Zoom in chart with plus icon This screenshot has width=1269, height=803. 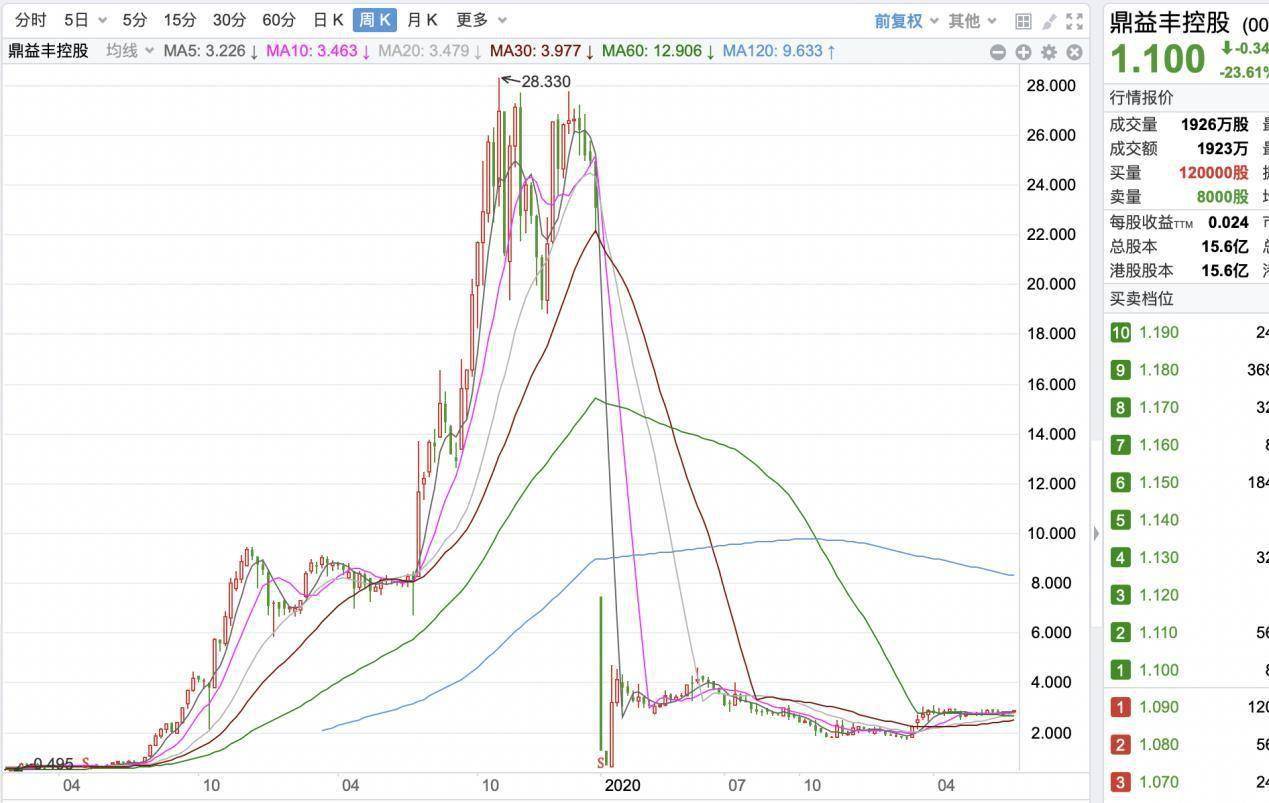tap(1023, 52)
